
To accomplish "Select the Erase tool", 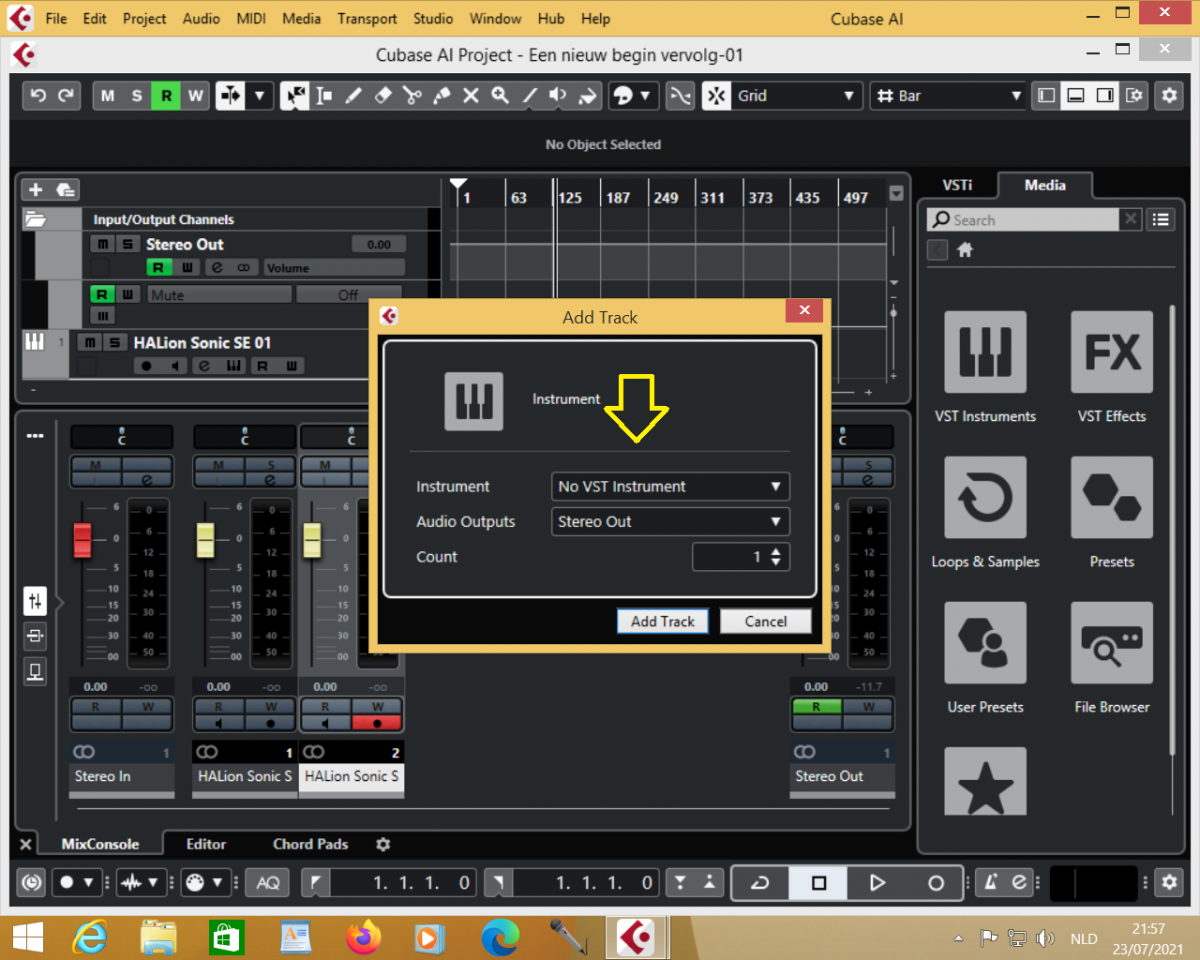I will click(x=382, y=96).
